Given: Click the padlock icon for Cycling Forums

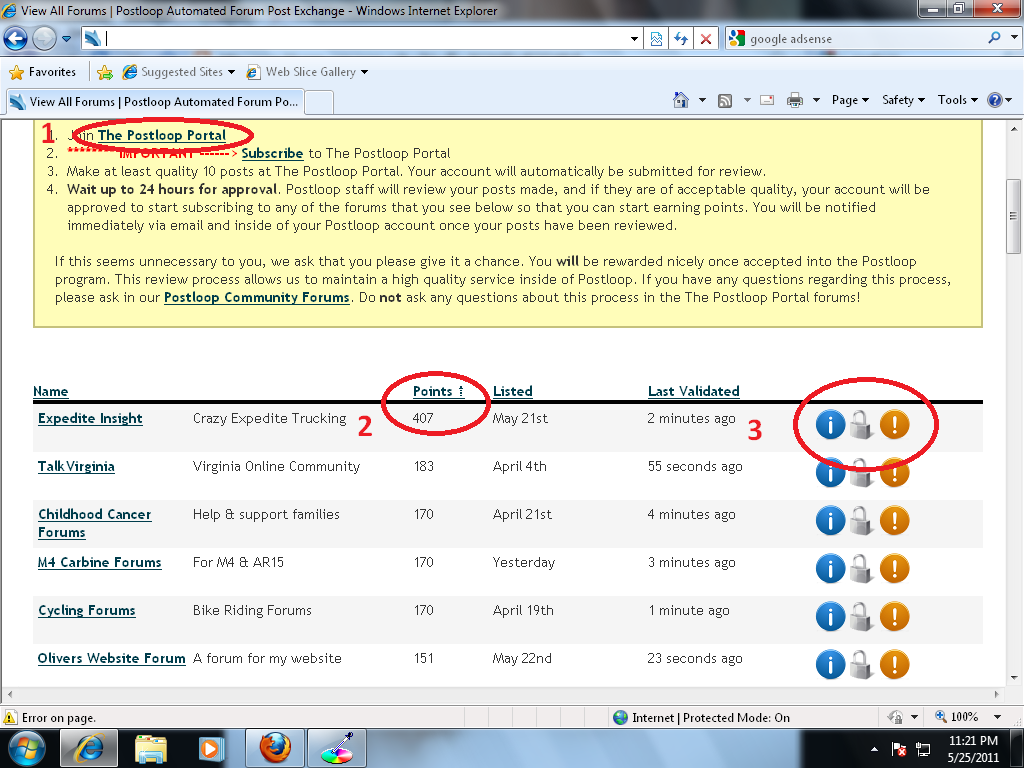Looking at the screenshot, I should pyautogui.click(x=861, y=617).
